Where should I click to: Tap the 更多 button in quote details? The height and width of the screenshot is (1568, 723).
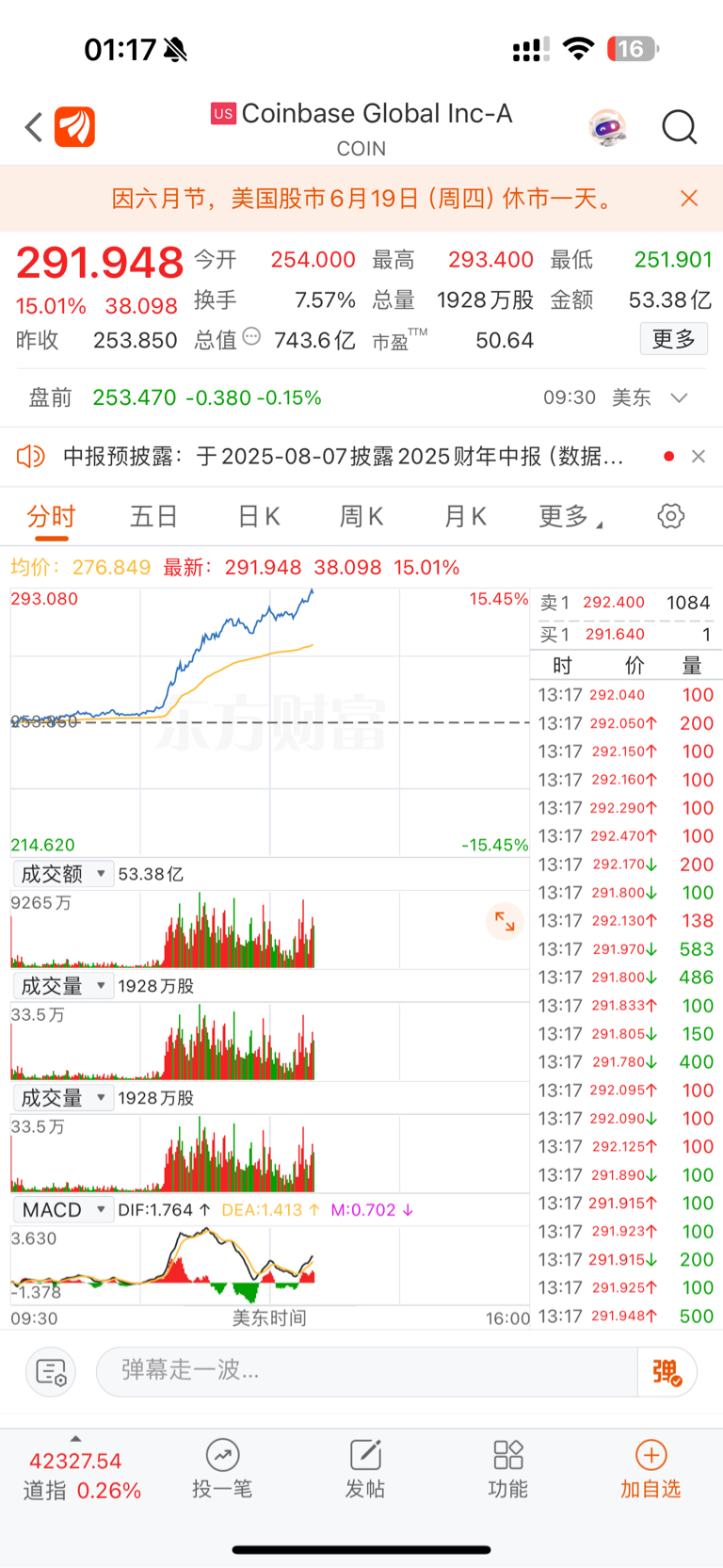pos(673,339)
